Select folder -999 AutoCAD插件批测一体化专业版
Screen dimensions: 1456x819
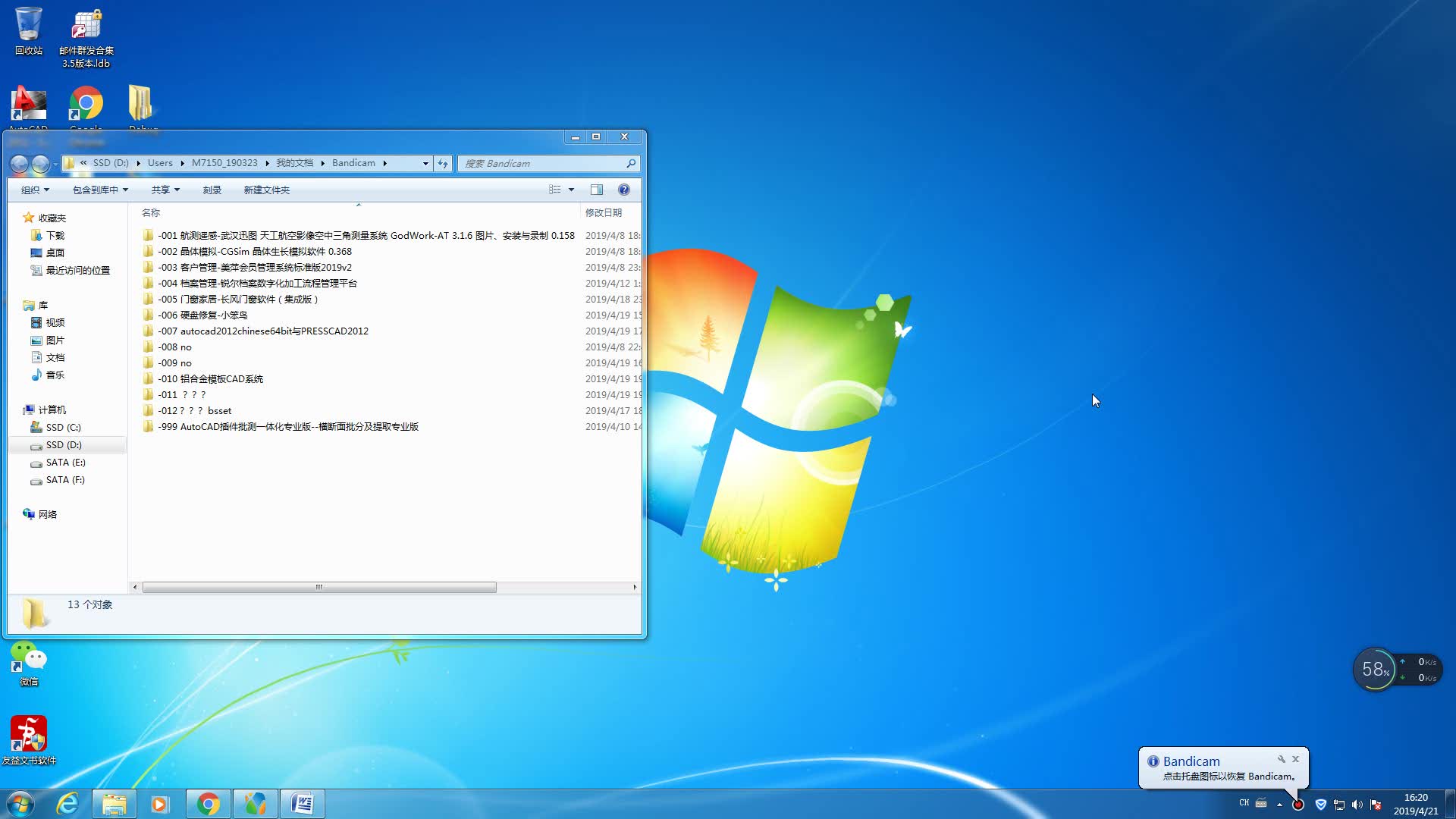281,426
